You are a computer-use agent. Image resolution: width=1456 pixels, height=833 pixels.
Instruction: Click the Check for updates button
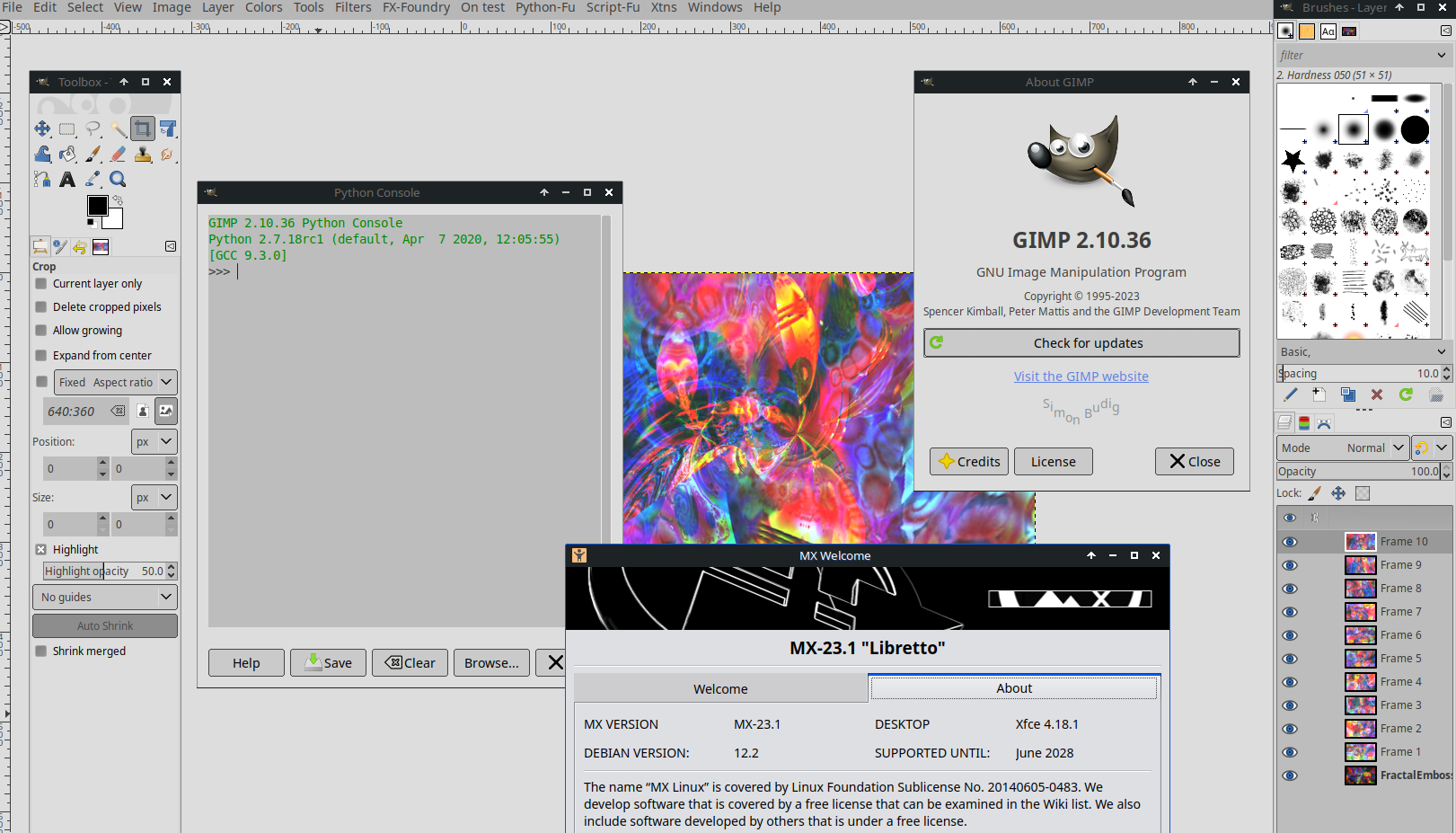pyautogui.click(x=1081, y=343)
